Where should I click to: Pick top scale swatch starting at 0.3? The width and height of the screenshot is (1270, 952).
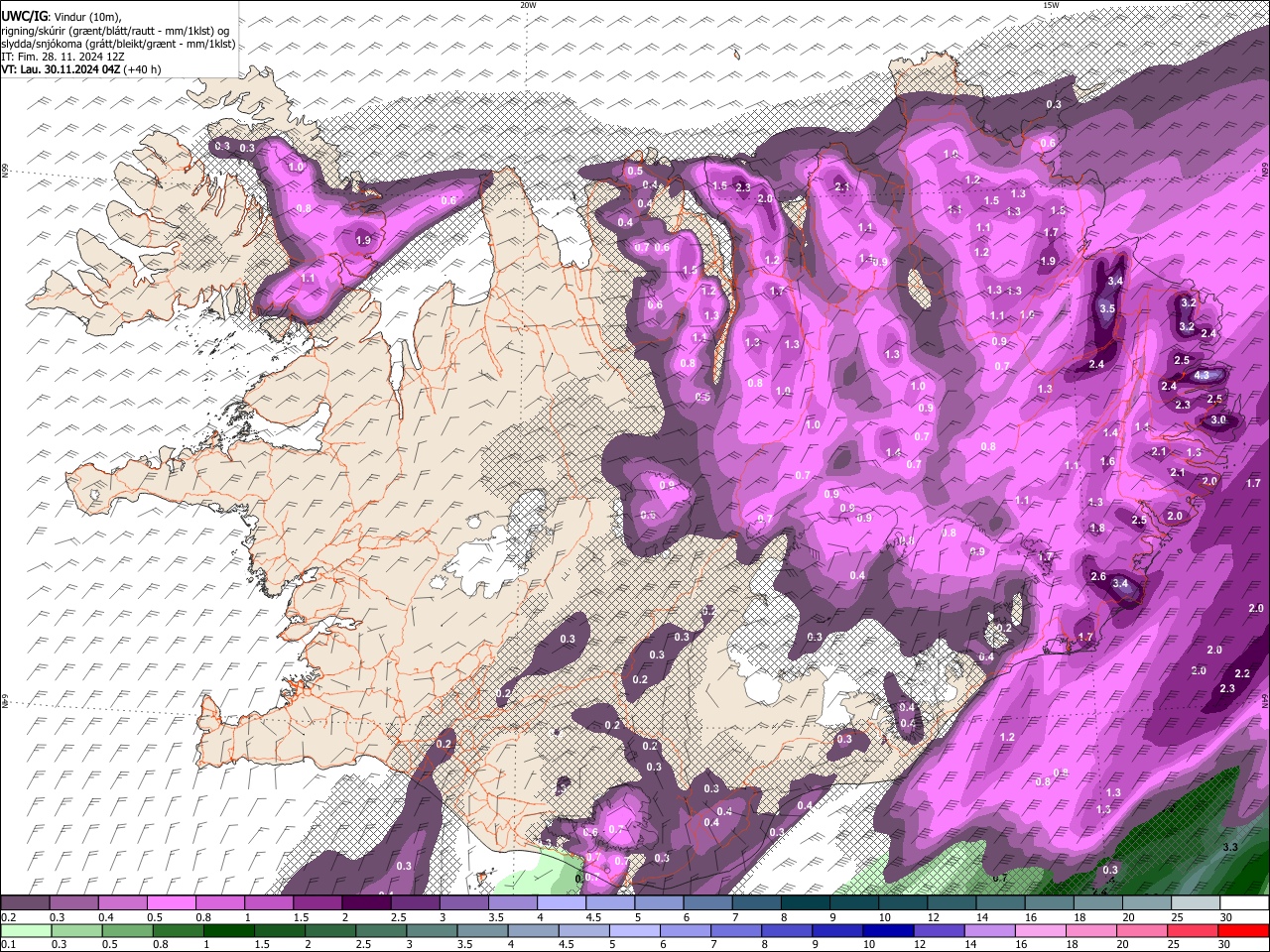click(73, 903)
